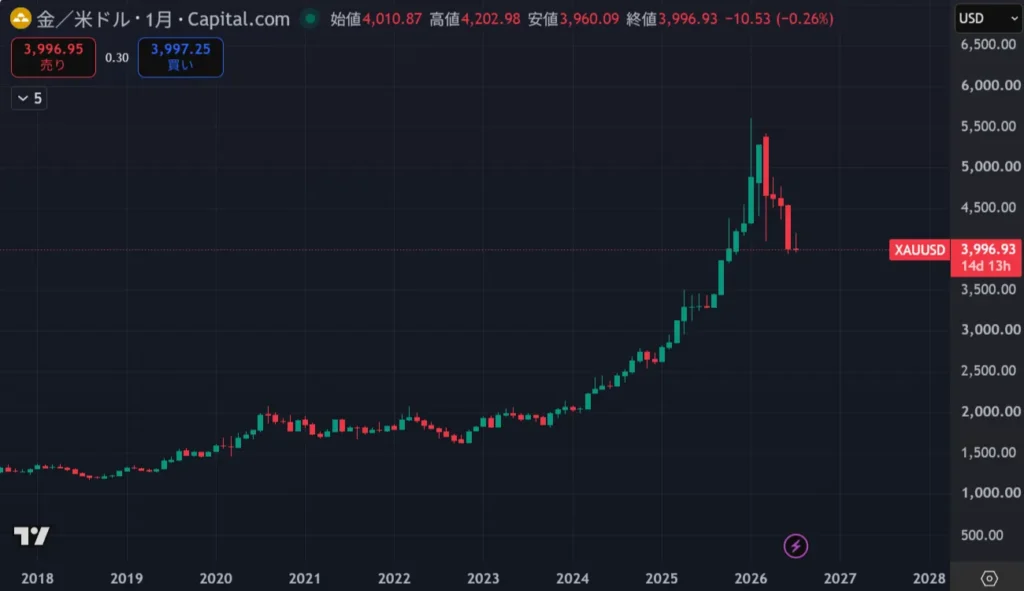Click the low value 3,960.09
1024x591 pixels.
(589, 19)
